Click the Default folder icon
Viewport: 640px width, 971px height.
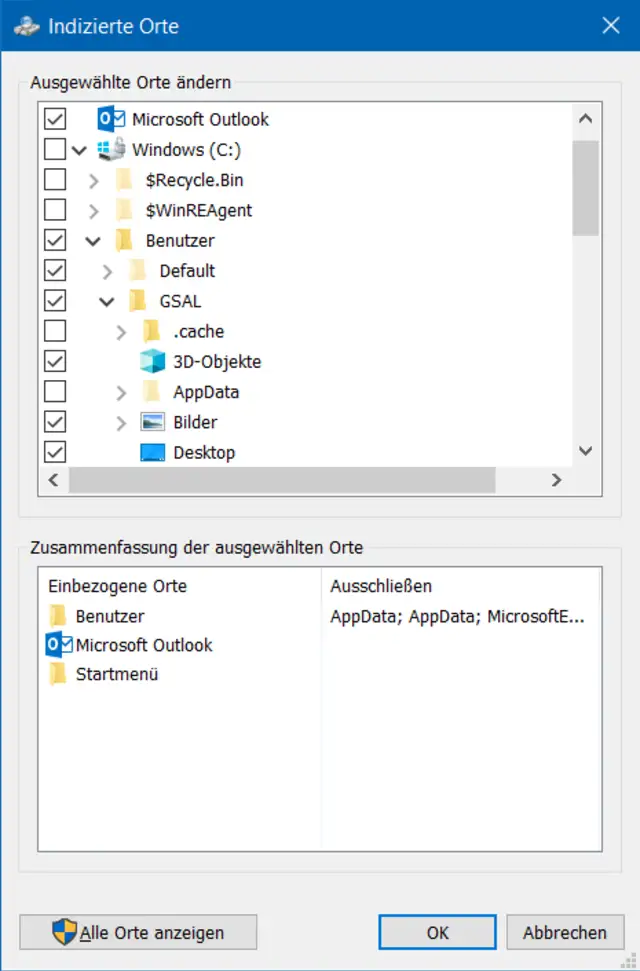tap(138, 271)
